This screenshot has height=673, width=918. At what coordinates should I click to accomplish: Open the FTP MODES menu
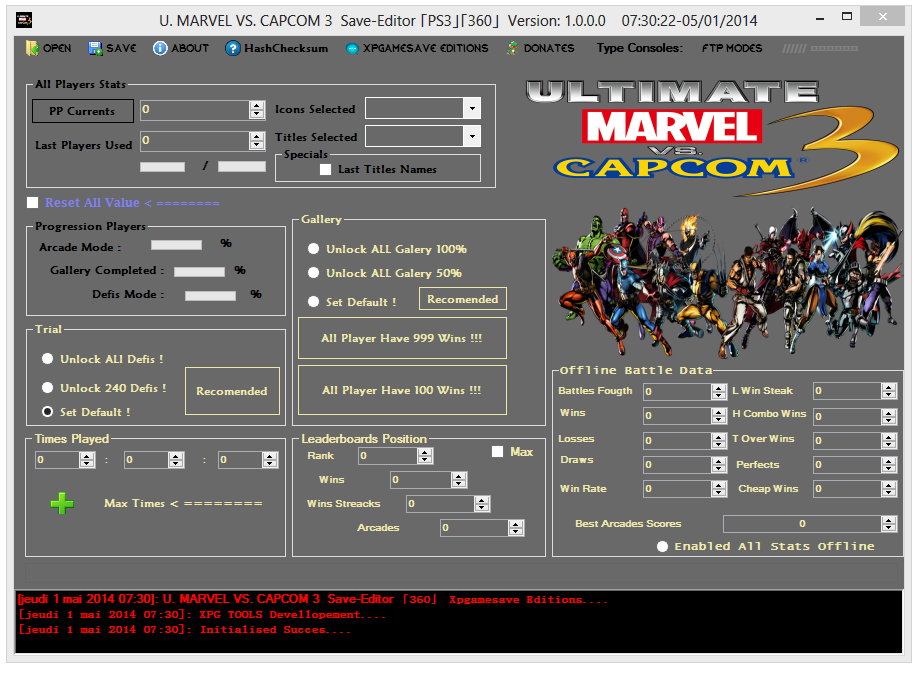pyautogui.click(x=731, y=48)
